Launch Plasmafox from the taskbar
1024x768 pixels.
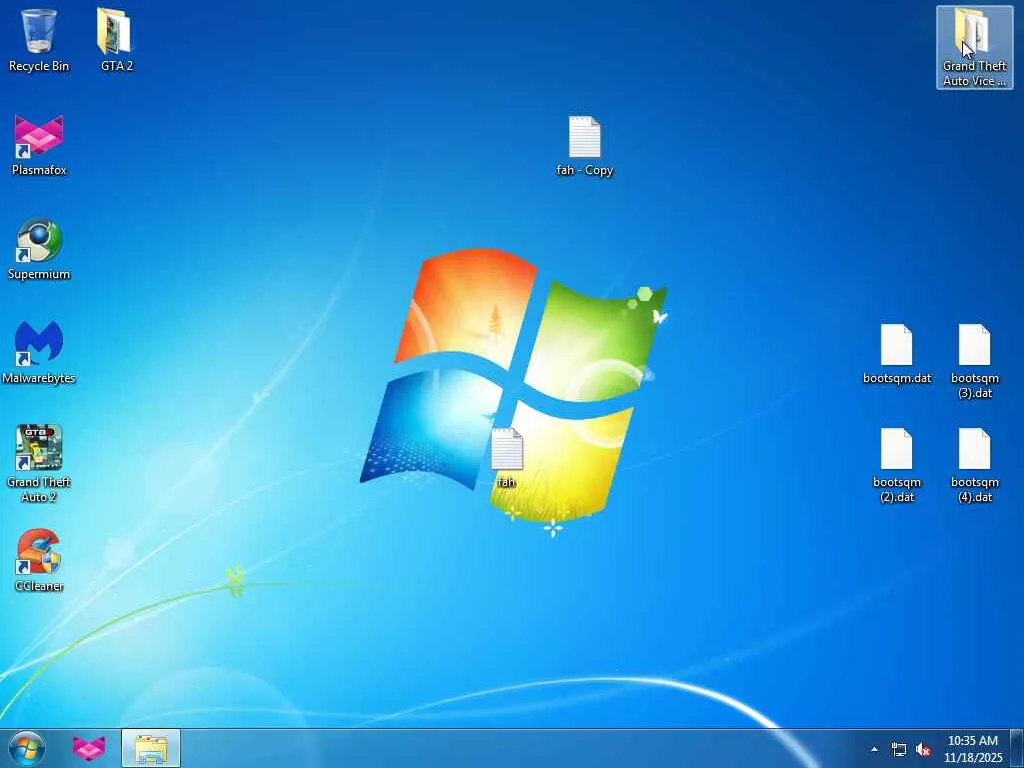tap(89, 748)
